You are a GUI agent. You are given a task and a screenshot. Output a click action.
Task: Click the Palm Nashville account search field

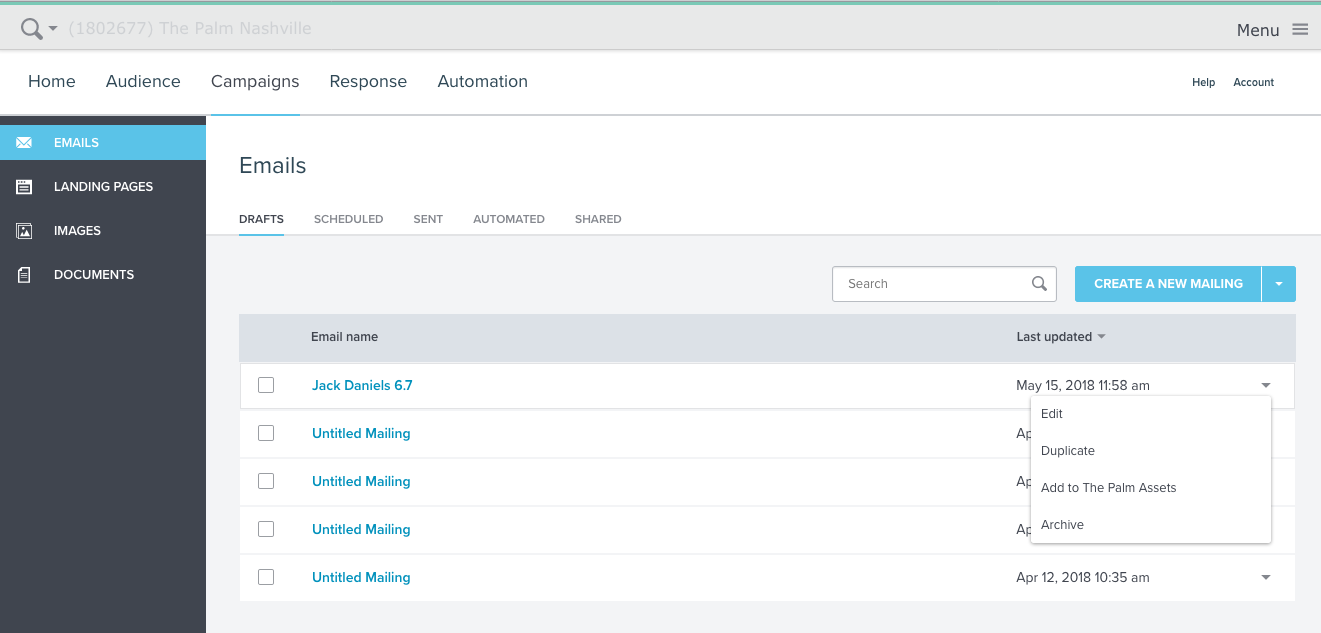(x=190, y=29)
